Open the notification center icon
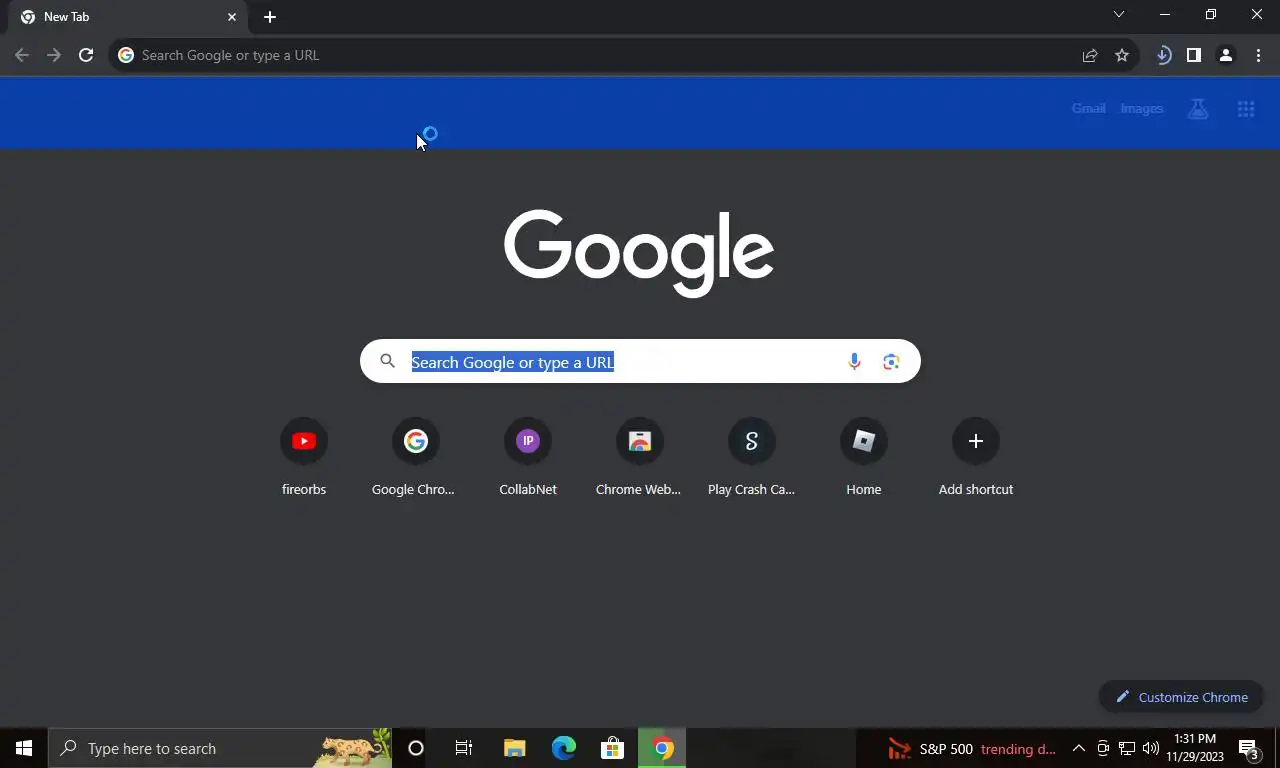1280x768 pixels. pyautogui.click(x=1249, y=748)
